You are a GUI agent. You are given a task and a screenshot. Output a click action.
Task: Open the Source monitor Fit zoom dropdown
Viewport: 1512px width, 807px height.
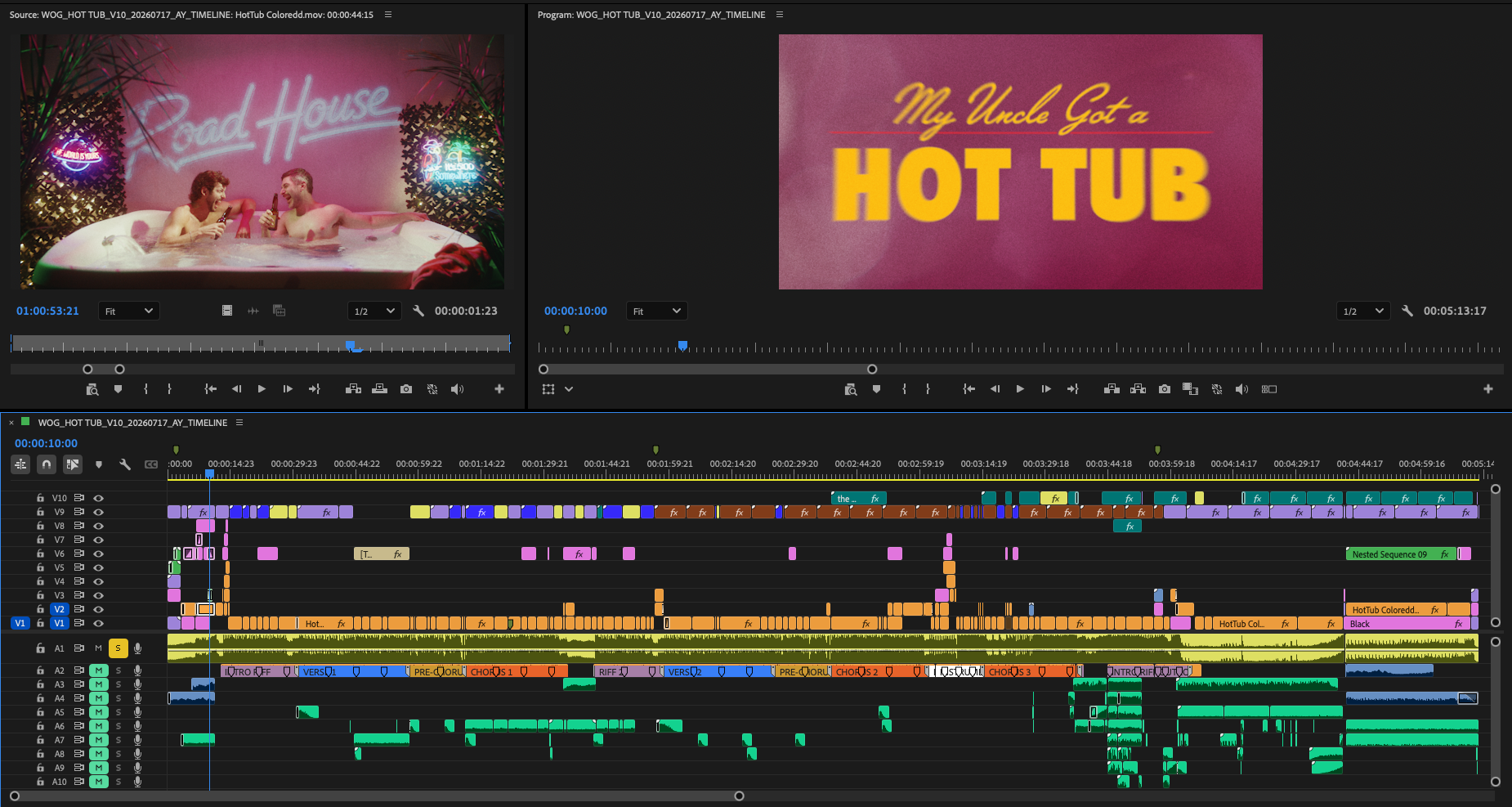click(129, 311)
